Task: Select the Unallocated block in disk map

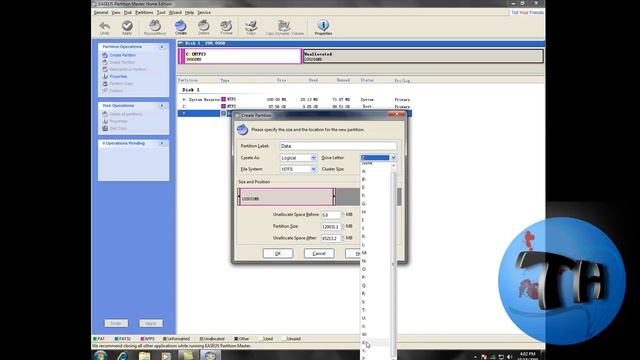Action: [x=423, y=56]
